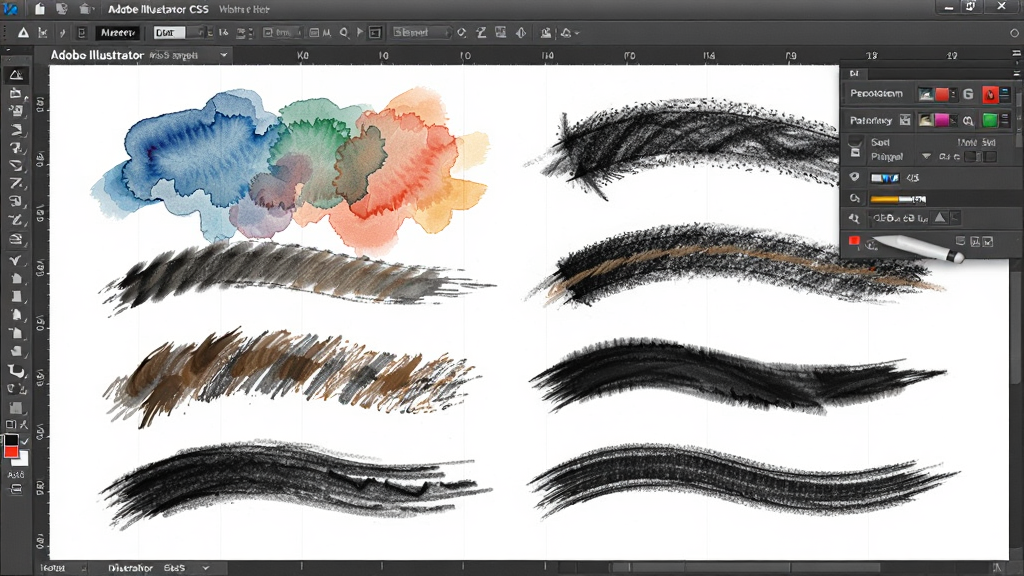This screenshot has width=1024, height=576.
Task: Click the magnifier icon in the Patorfexy row
Action: click(x=968, y=120)
